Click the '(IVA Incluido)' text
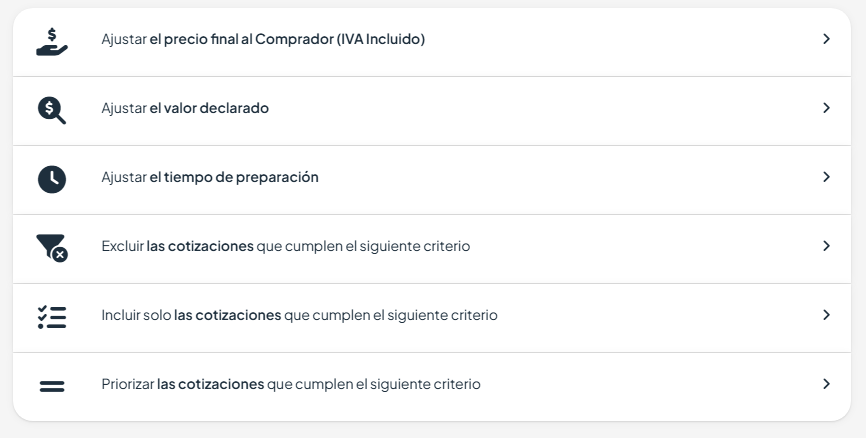The height and width of the screenshot is (438, 866). [381, 39]
